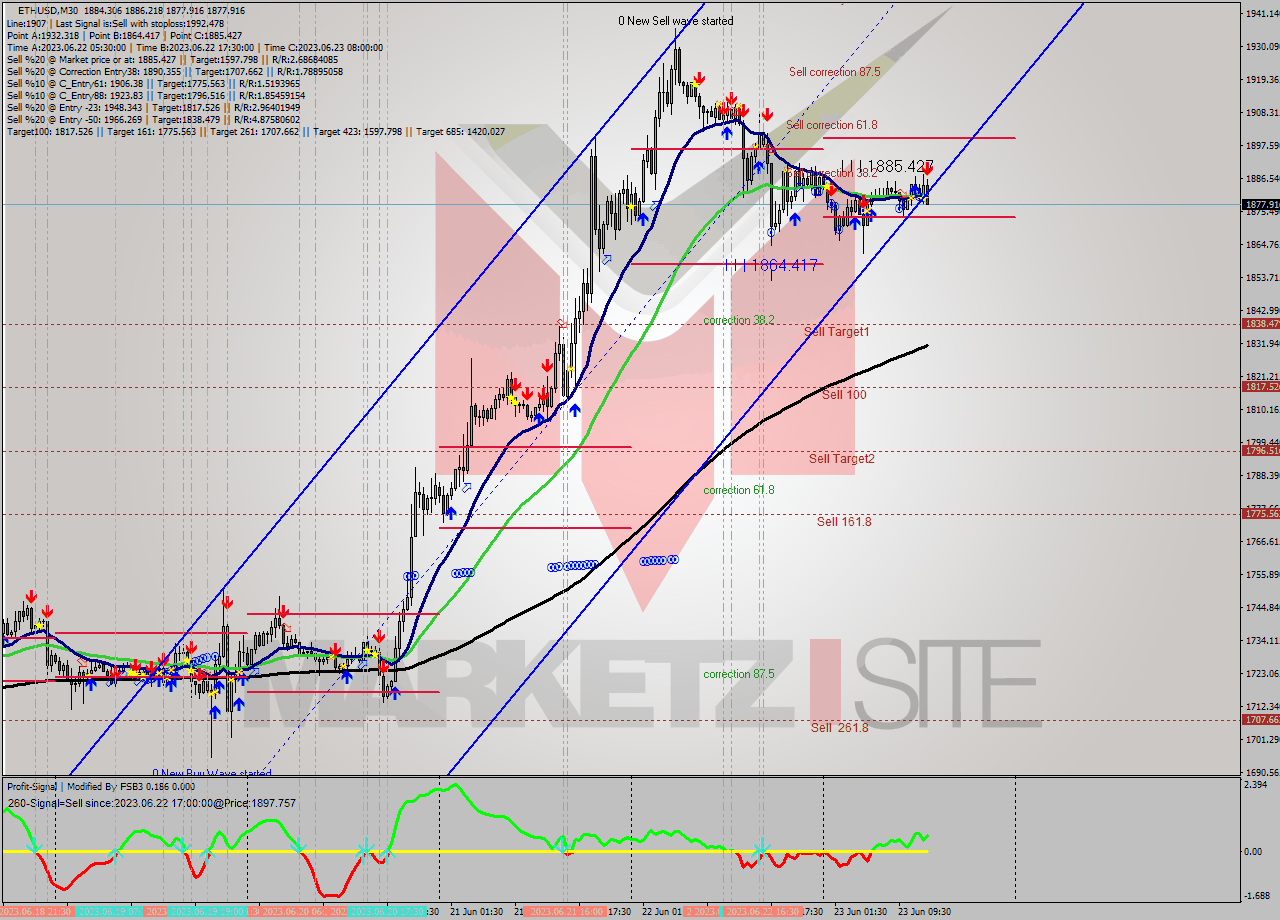Click the 'Sell 261.8' label
1280x920 pixels.
(x=839, y=728)
